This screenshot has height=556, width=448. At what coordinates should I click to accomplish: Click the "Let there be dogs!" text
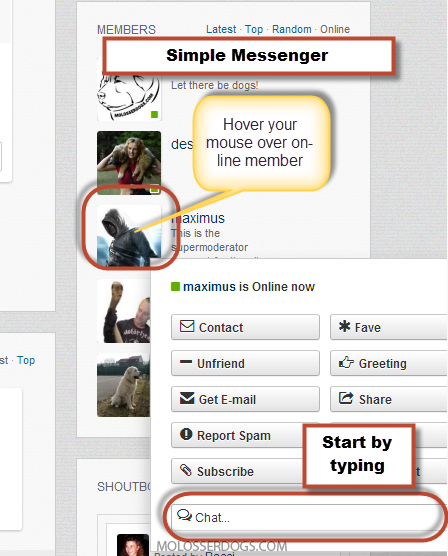[x=215, y=85]
